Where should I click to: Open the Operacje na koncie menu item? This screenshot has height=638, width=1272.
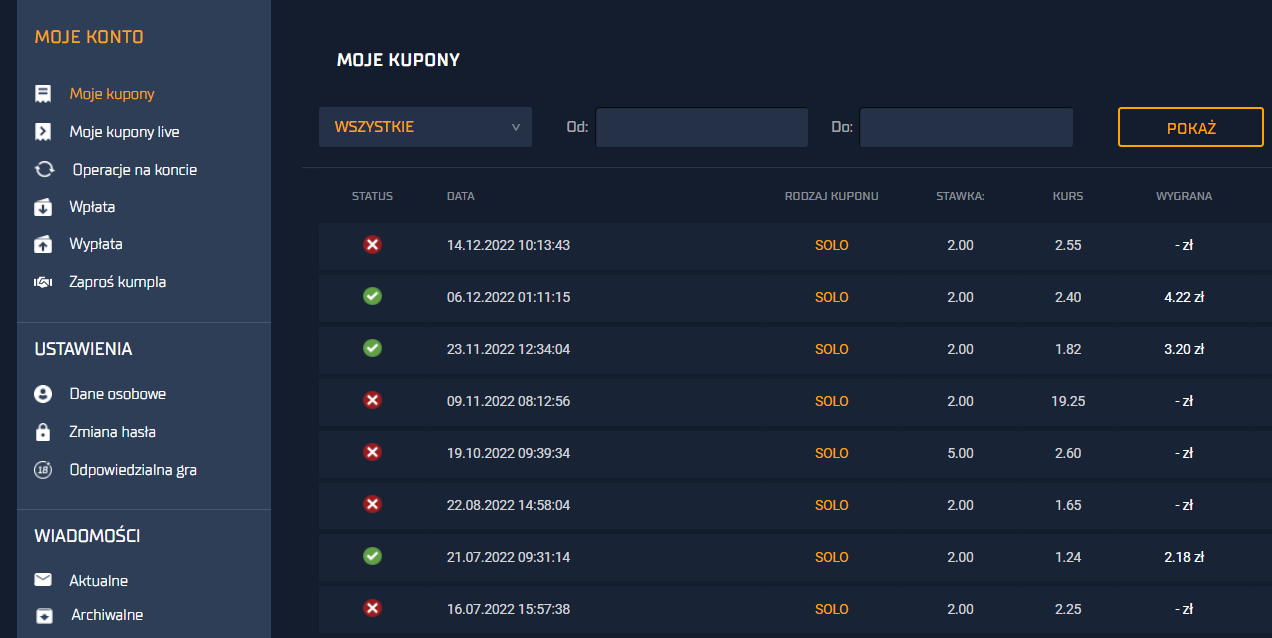[135, 170]
